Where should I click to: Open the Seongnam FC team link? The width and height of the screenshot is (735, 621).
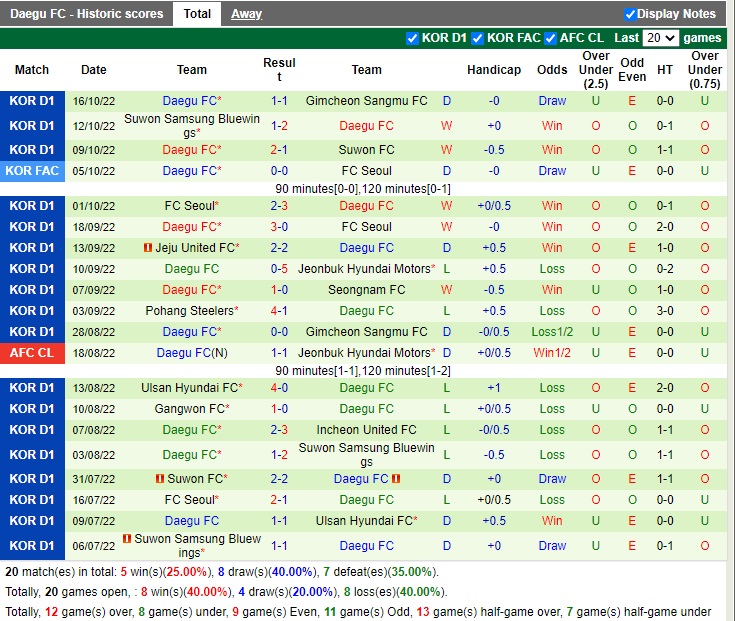(366, 290)
